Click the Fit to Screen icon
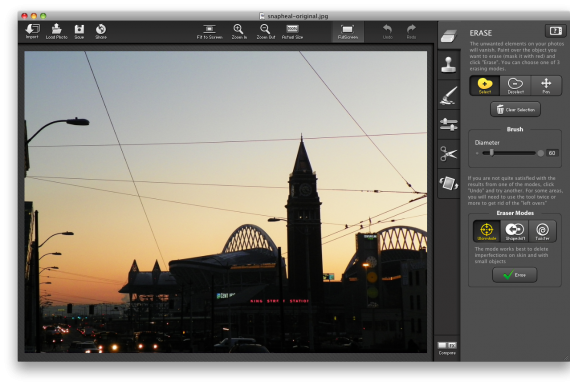Viewport: 570px width, 386px height. click(x=209, y=32)
